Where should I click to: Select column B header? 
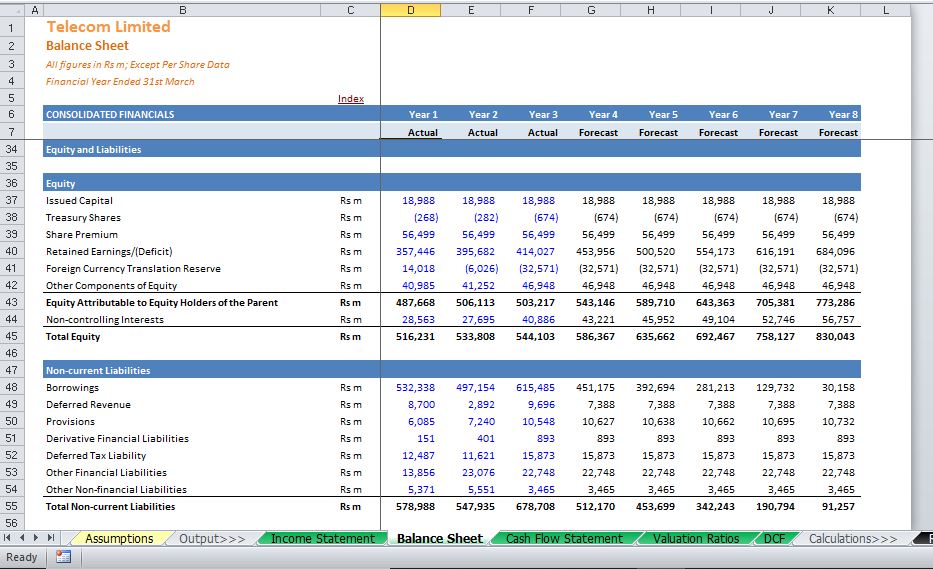click(x=182, y=10)
